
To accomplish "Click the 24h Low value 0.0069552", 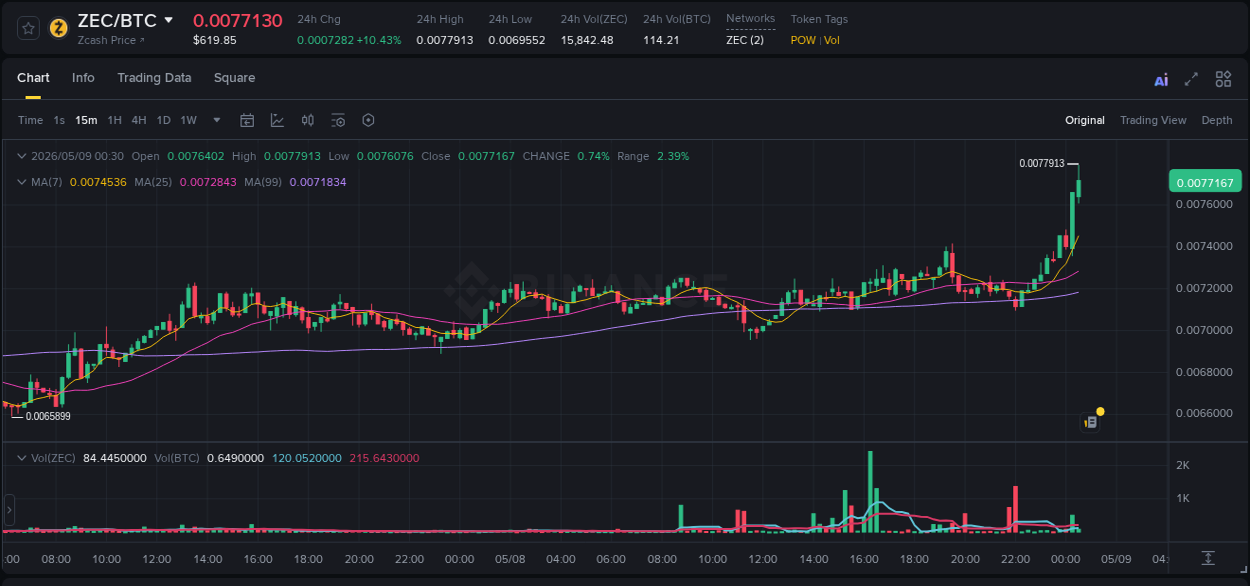I will coord(517,40).
